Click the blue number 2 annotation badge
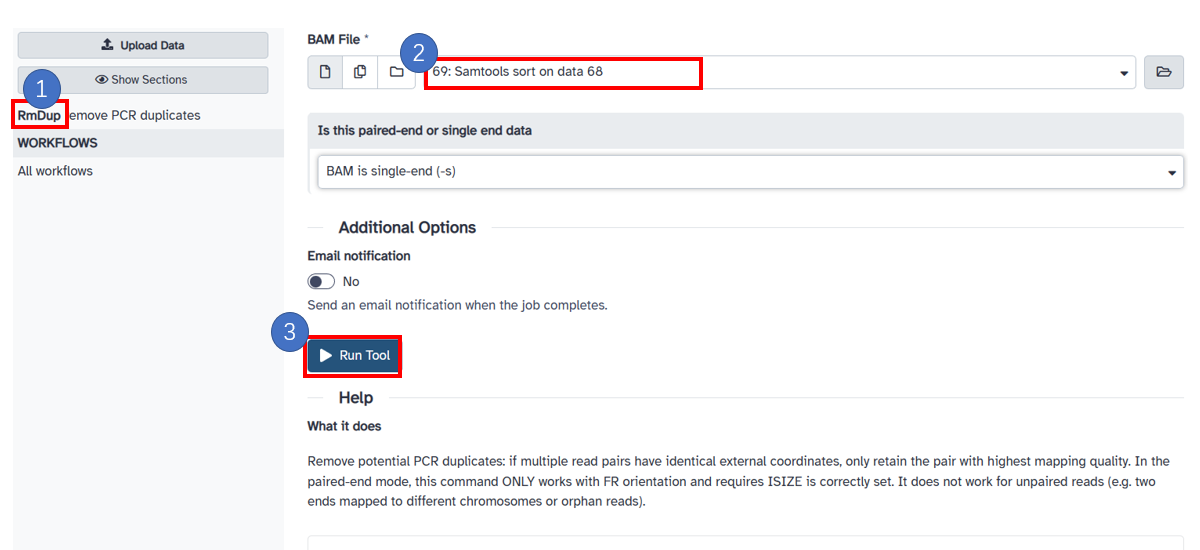The width and height of the screenshot is (1200, 550). click(419, 52)
